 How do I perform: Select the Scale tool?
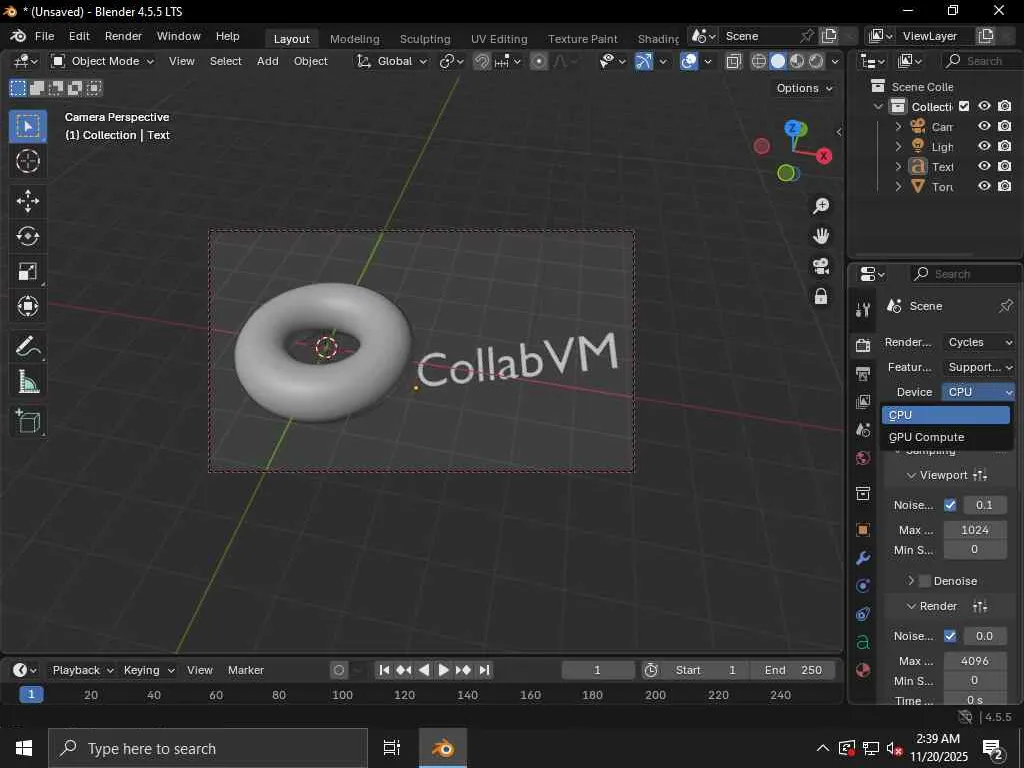pos(27,271)
